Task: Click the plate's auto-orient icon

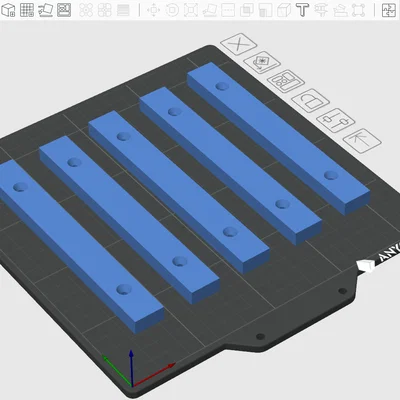Action: (262, 62)
